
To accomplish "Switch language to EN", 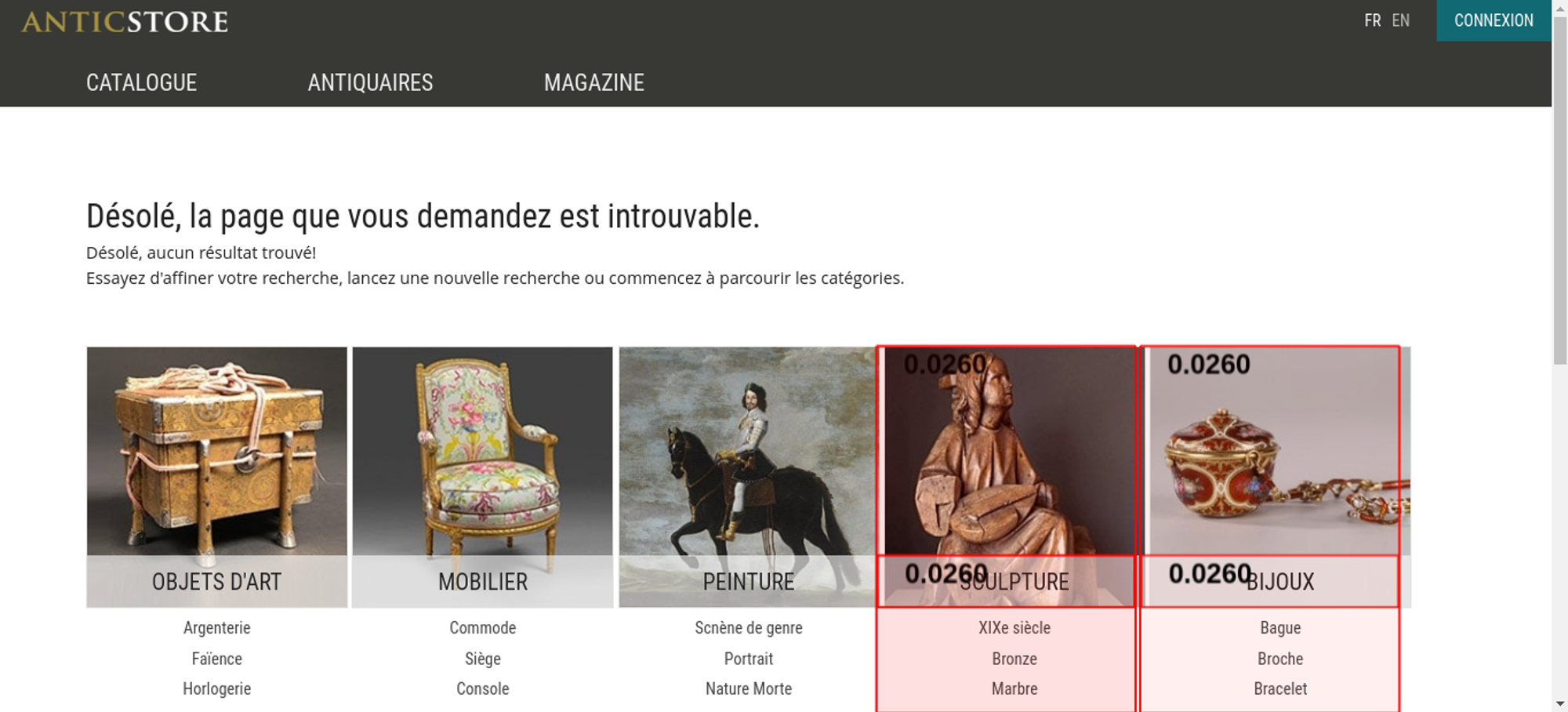I will 1400,20.
